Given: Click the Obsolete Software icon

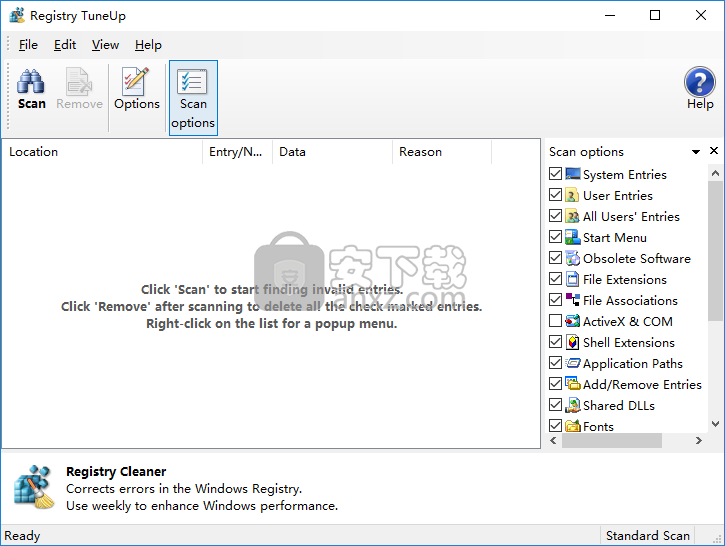Looking at the screenshot, I should tap(572, 258).
